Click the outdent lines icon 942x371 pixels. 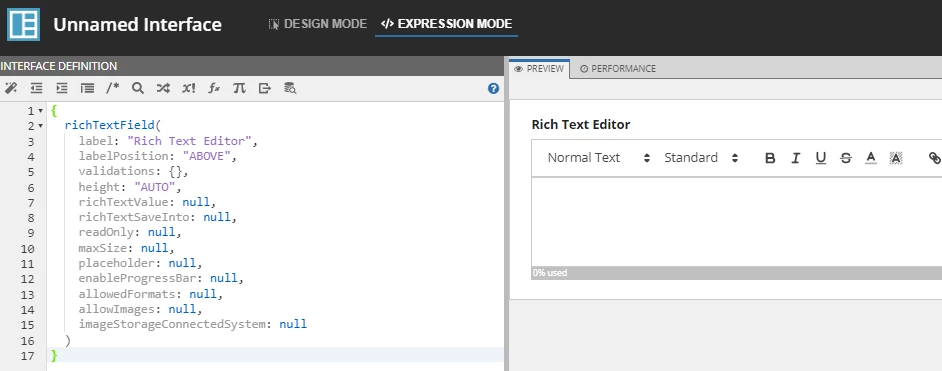[37, 88]
